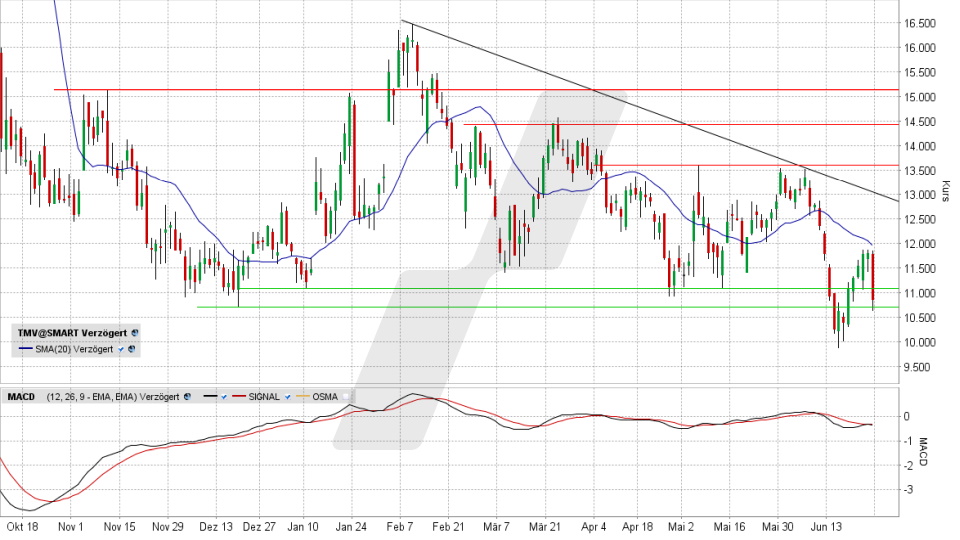The width and height of the screenshot is (960, 540).
Task: Click the 13.500 price axis label
Action: [920, 171]
